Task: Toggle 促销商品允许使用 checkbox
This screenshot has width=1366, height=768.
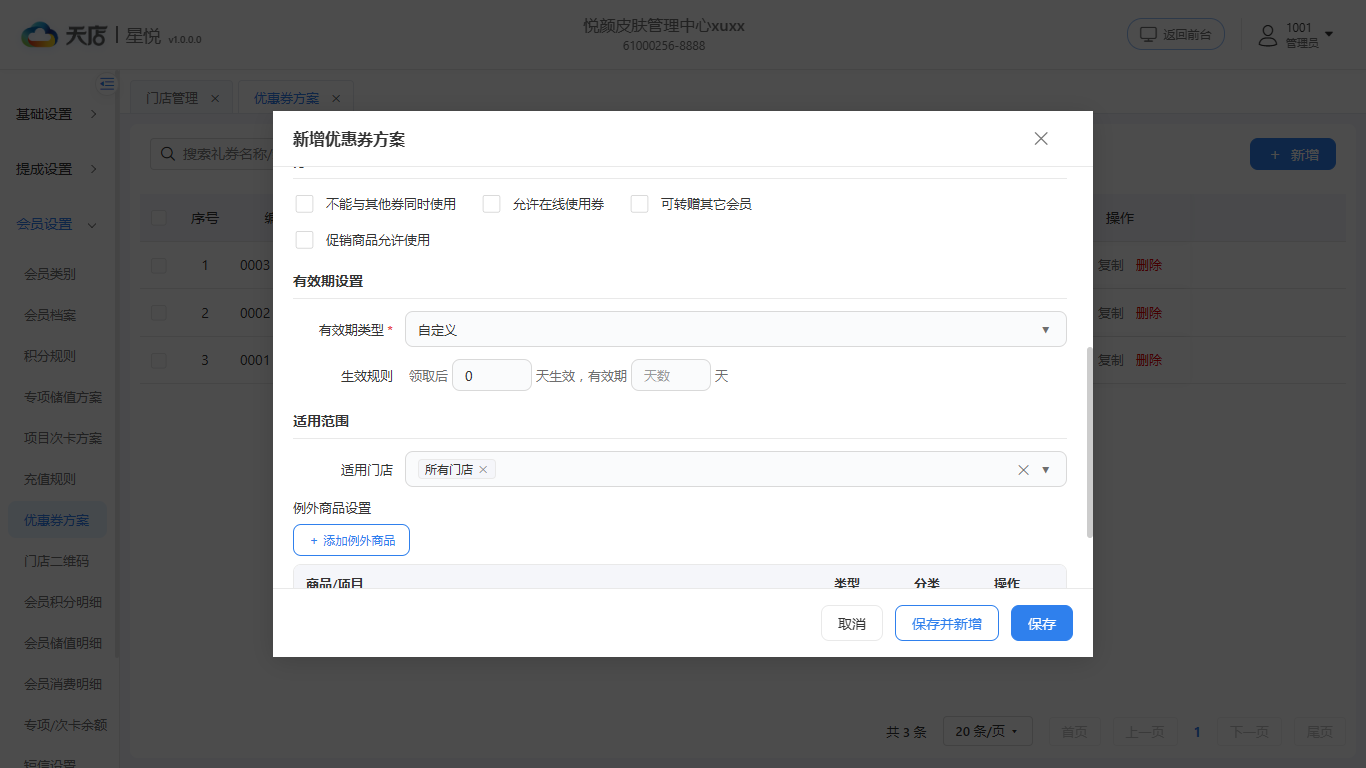Action: point(305,240)
